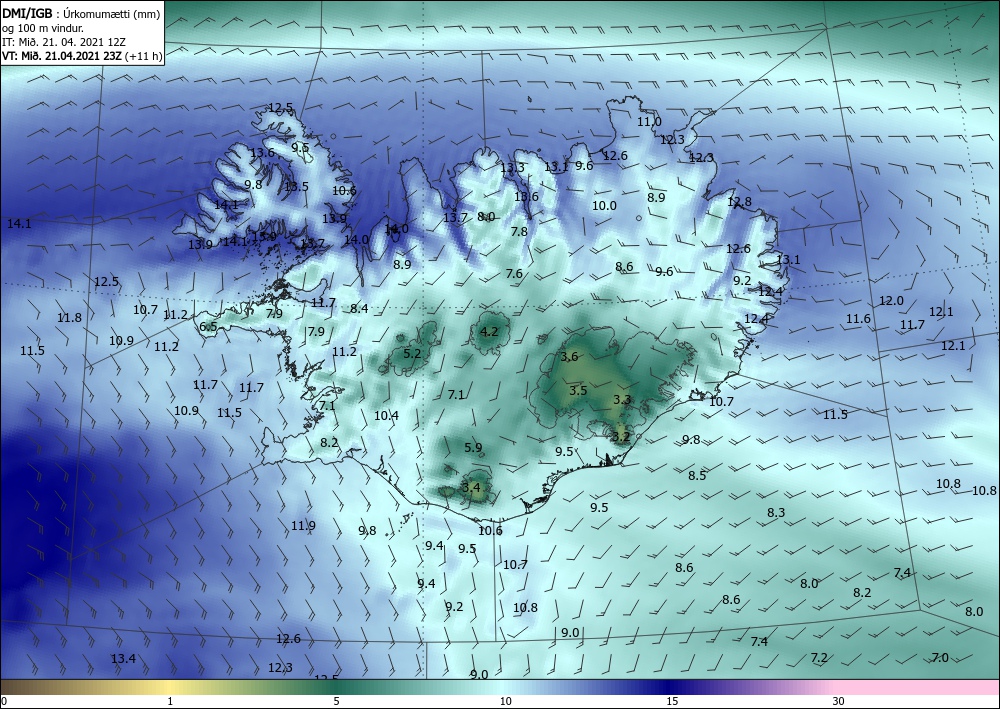Select the 13.4 value in the bottom-left ocean
Screen dimensions: 1000x709
point(123,658)
